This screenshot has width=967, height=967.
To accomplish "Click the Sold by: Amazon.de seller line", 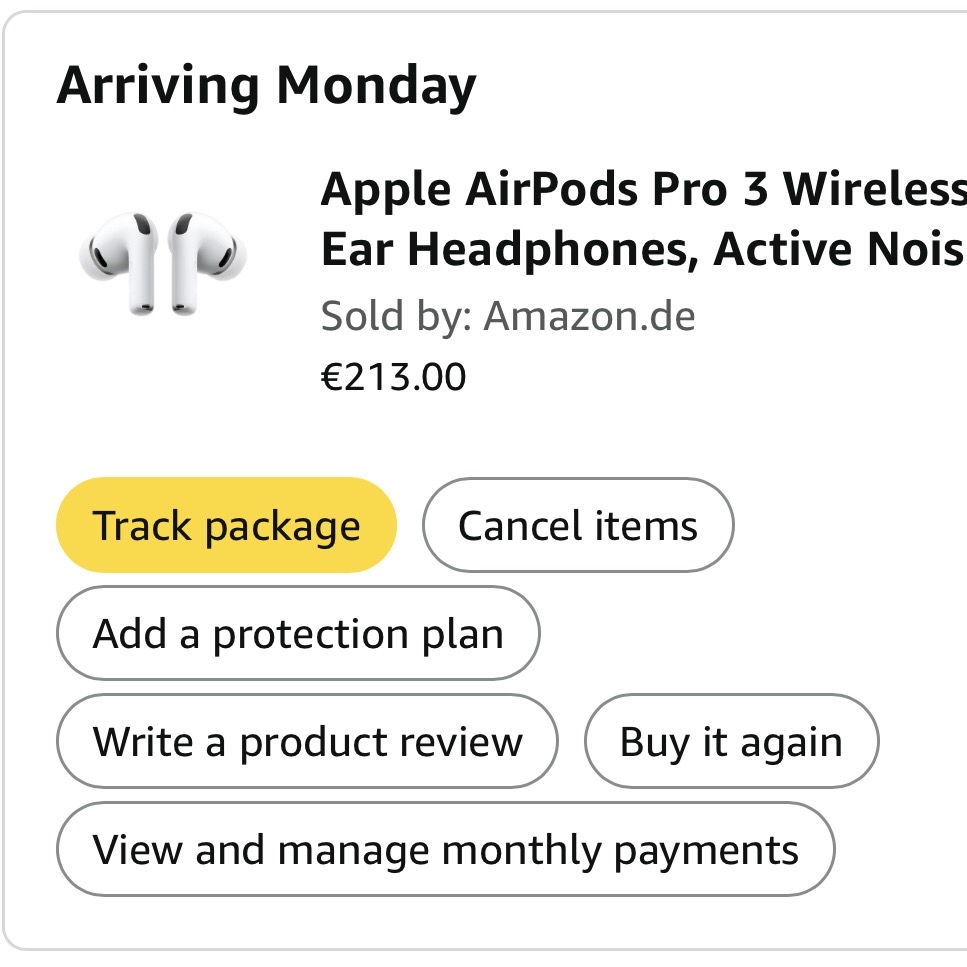I will (507, 317).
